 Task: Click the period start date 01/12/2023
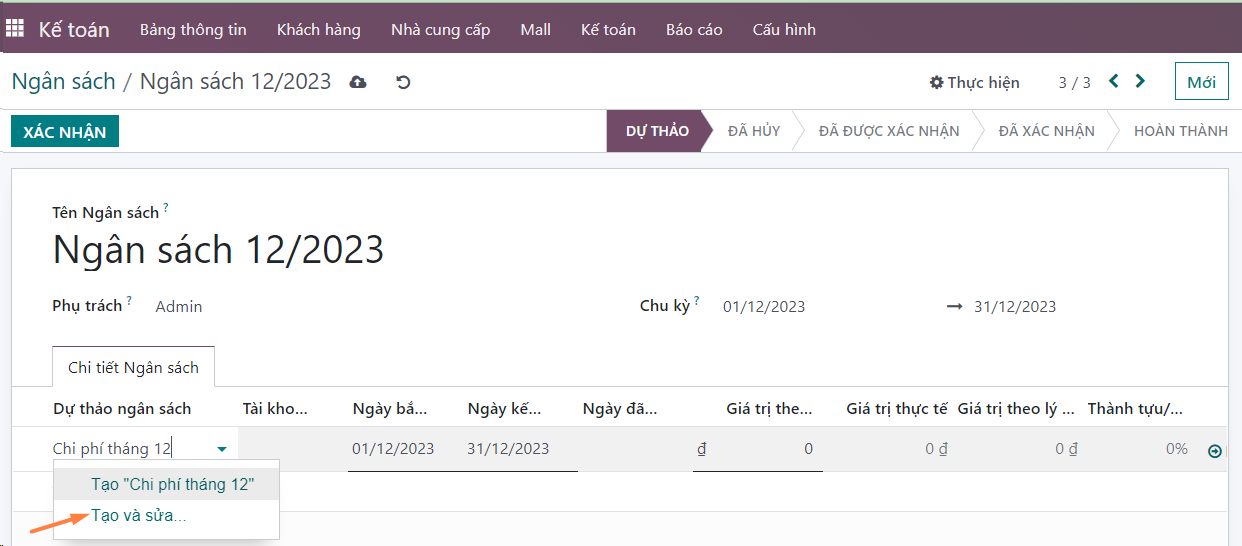[x=764, y=307]
